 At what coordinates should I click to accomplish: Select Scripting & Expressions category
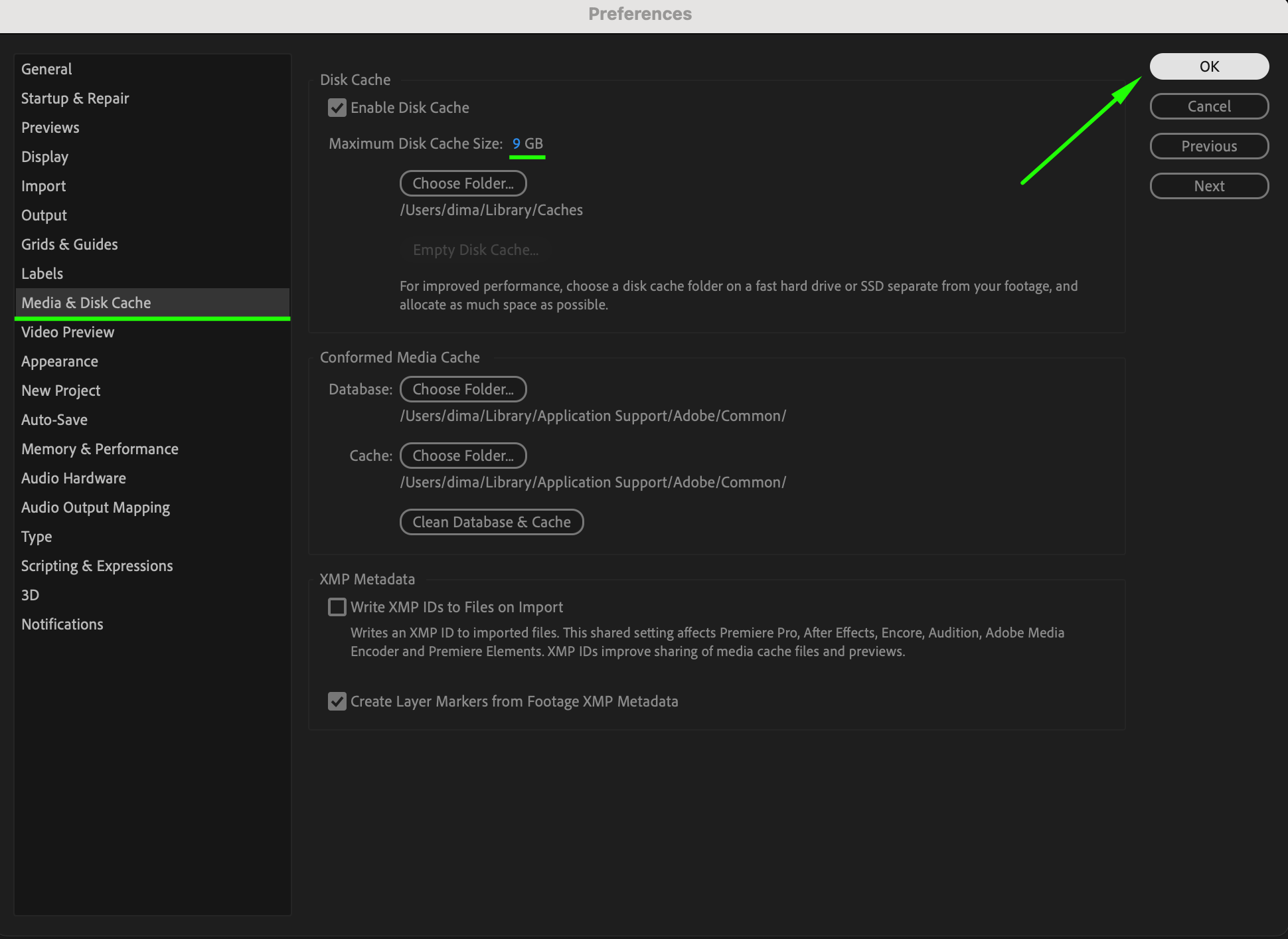(97, 566)
